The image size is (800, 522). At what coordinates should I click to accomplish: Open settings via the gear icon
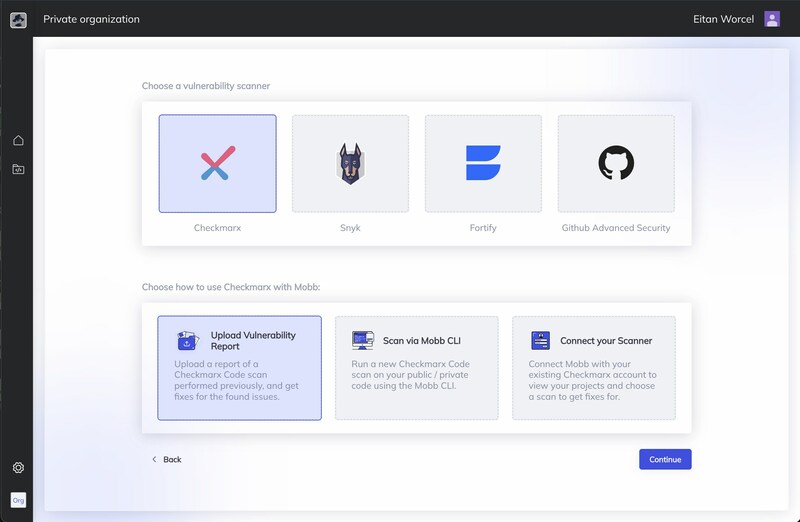18,467
